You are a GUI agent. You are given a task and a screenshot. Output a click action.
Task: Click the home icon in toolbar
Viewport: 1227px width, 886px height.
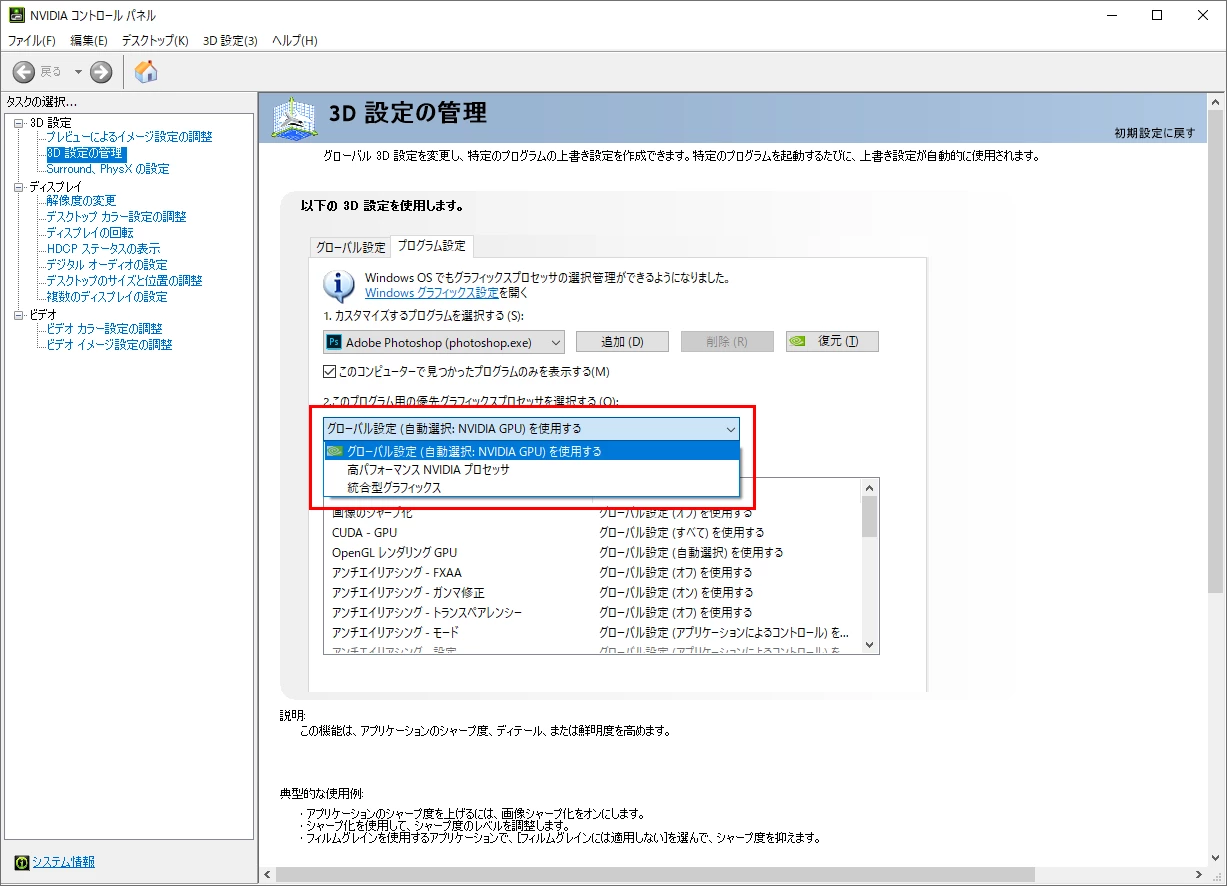coord(146,71)
